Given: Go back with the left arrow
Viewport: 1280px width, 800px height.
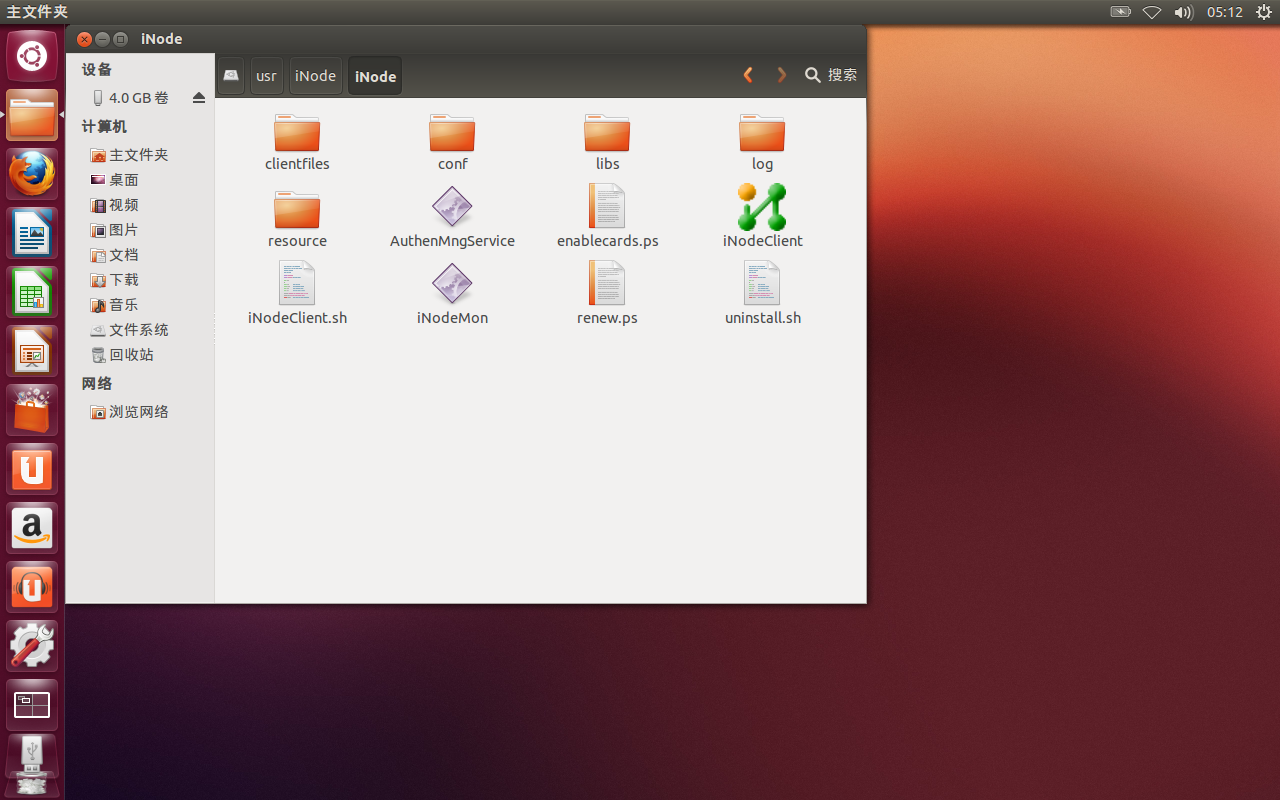Looking at the screenshot, I should [748, 75].
